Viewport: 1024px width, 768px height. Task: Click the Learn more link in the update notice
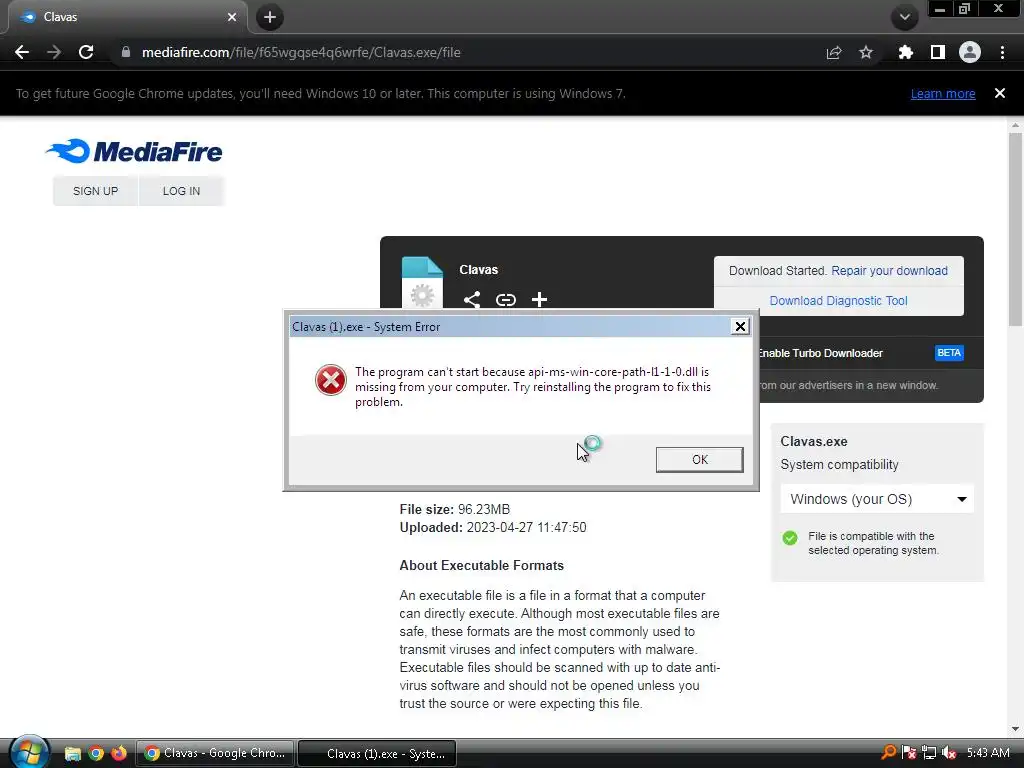943,93
